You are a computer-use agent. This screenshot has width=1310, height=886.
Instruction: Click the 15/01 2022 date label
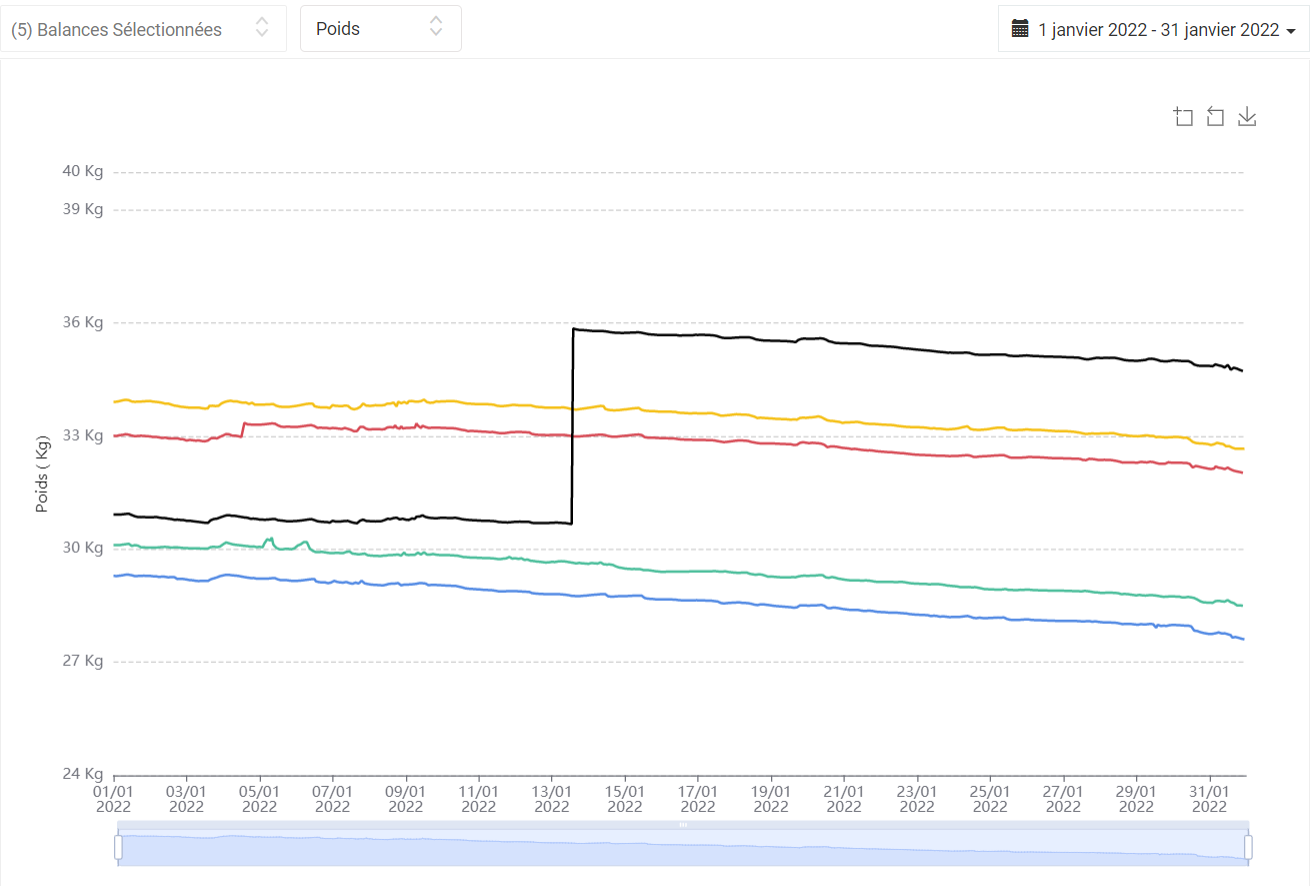coord(625,798)
